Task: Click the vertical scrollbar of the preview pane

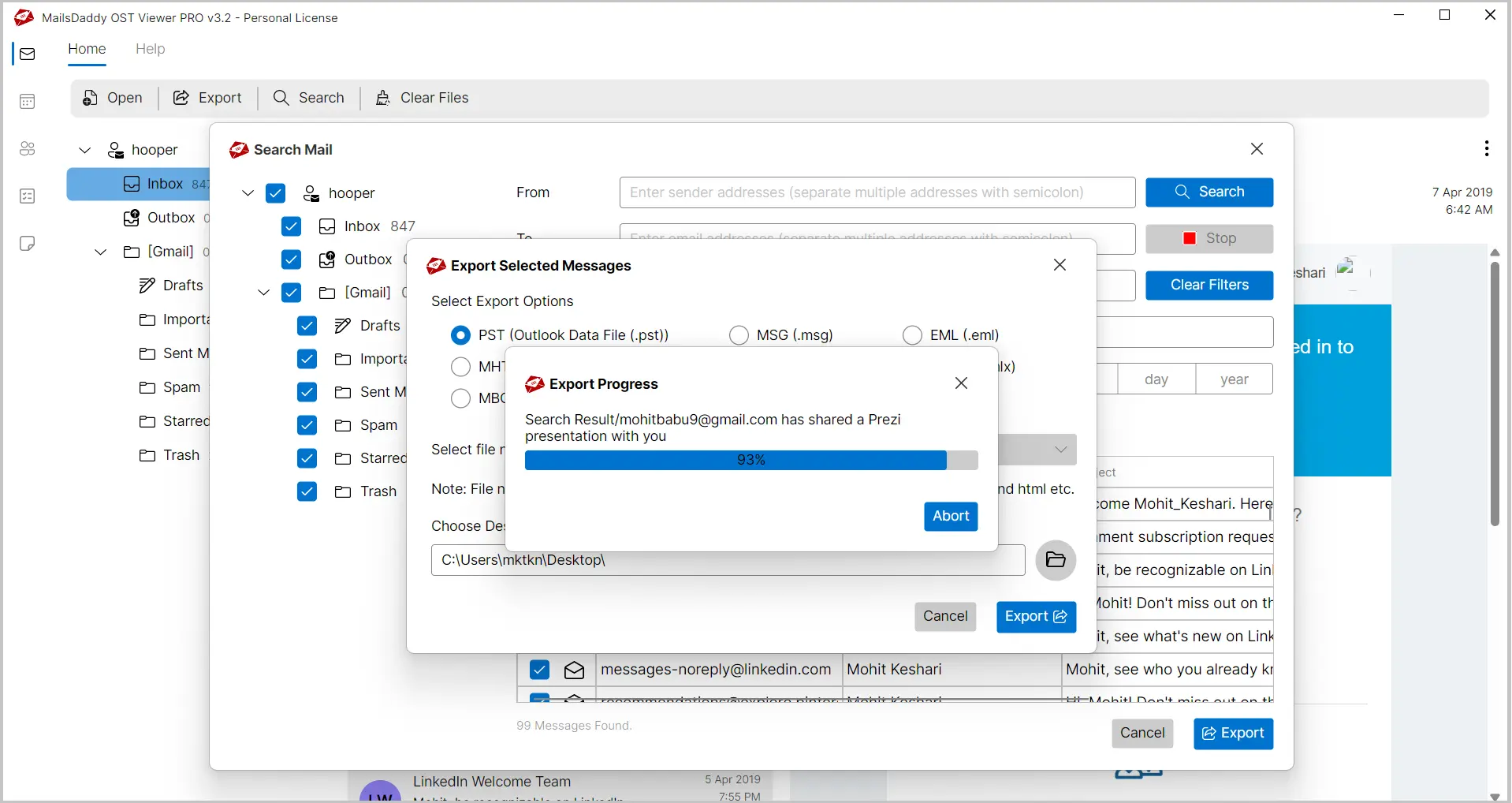Action: tap(1495, 394)
